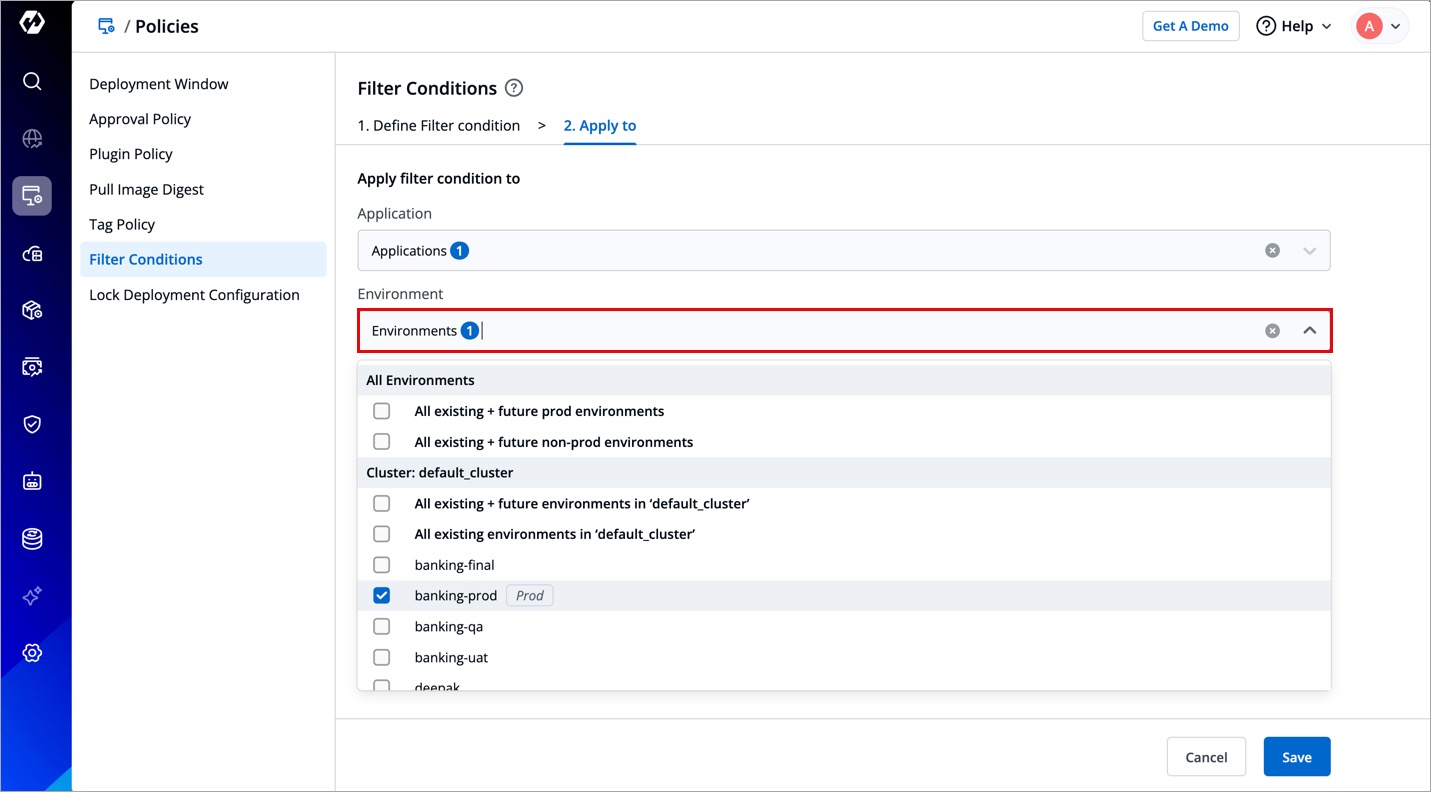Collapse the Environments dropdown chevron

click(x=1309, y=331)
